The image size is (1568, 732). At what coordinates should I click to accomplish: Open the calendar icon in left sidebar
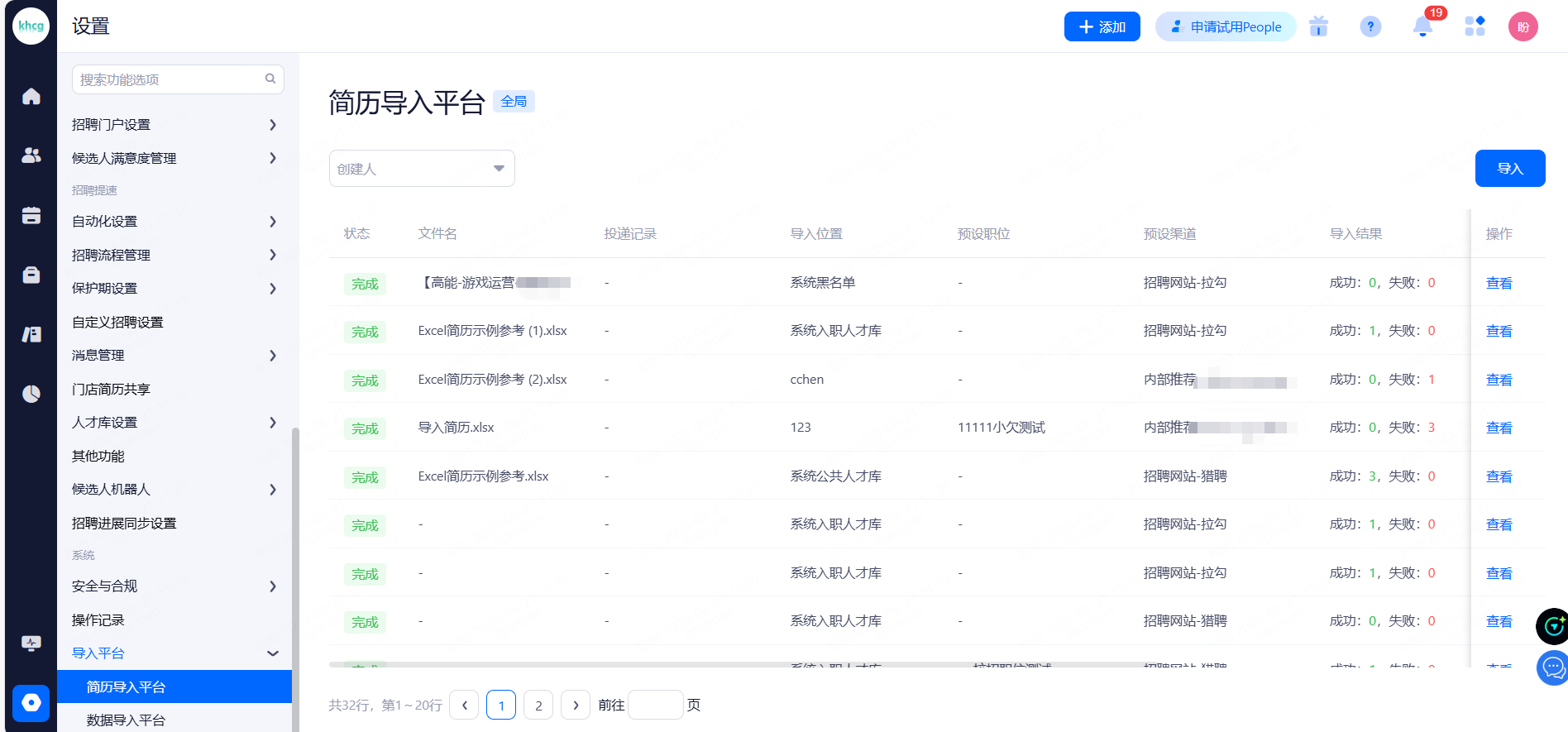[x=31, y=215]
